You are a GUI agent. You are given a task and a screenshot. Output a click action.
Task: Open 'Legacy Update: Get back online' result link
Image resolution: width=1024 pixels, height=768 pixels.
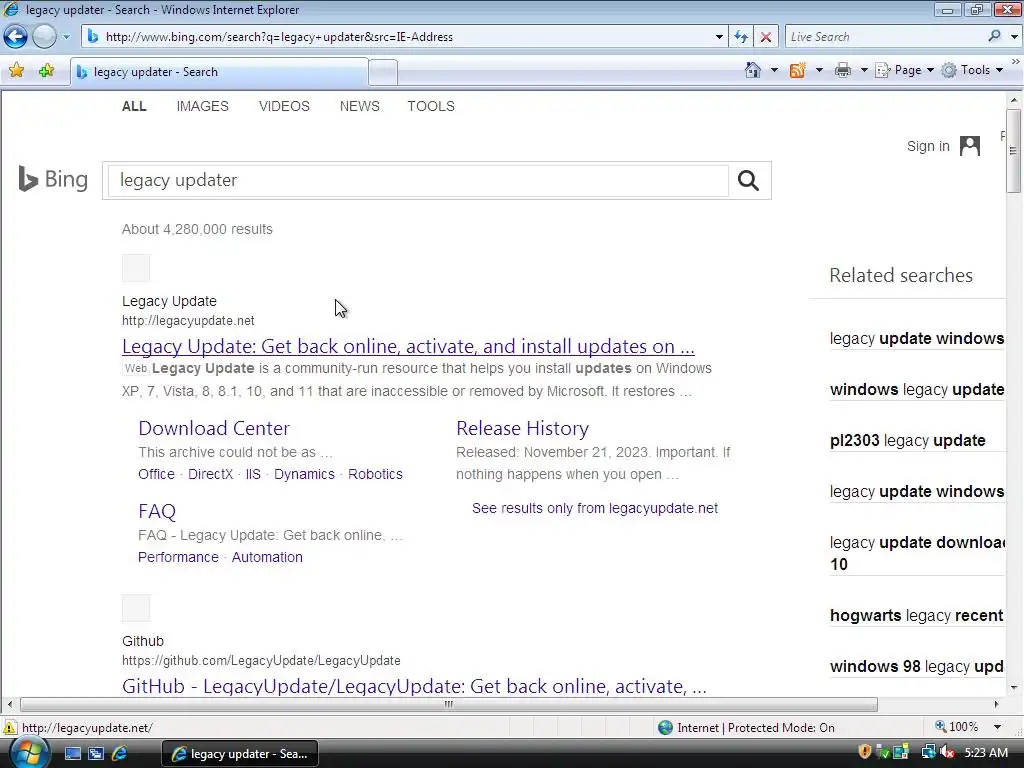pos(408,346)
